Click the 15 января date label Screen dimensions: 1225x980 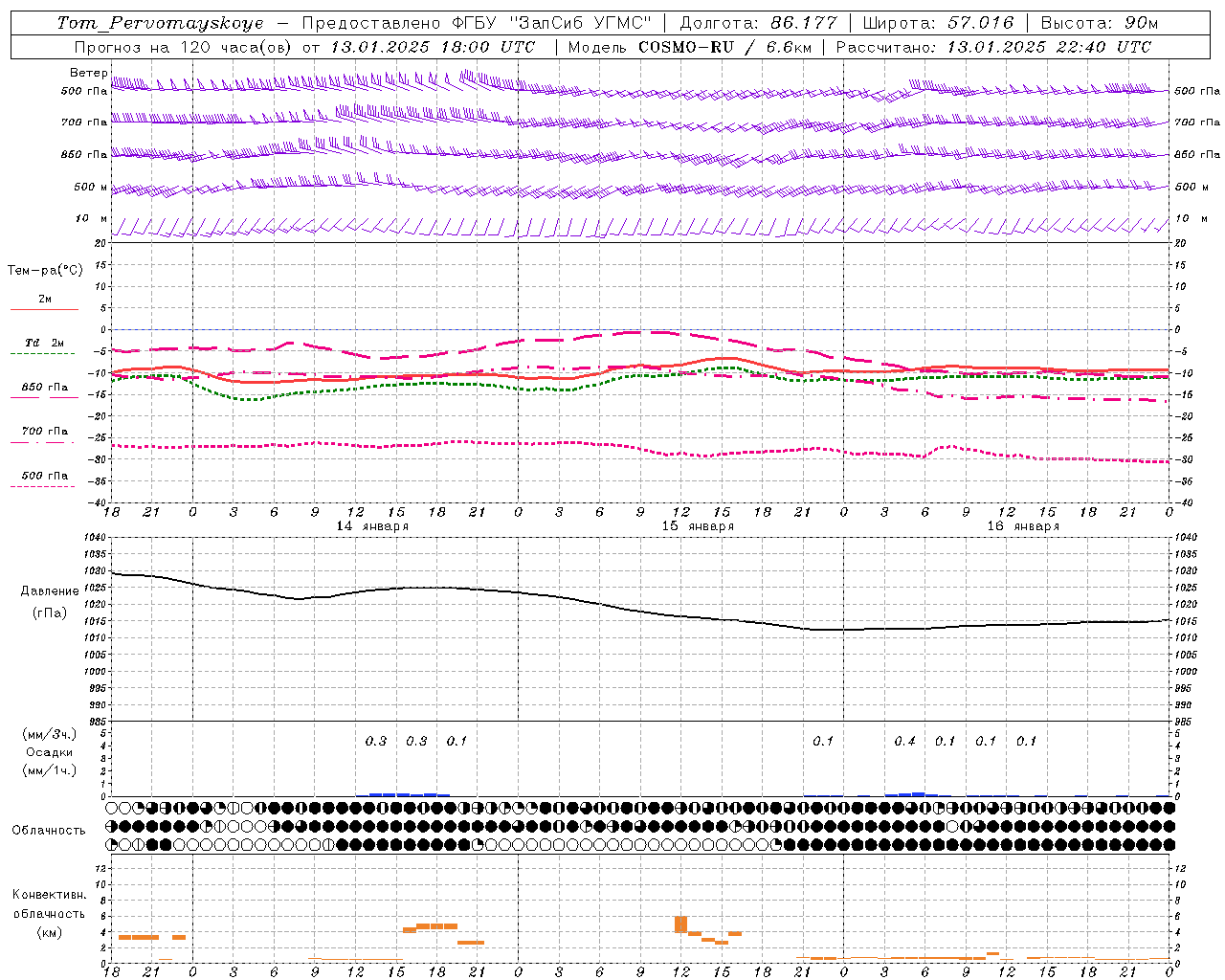pyautogui.click(x=698, y=526)
